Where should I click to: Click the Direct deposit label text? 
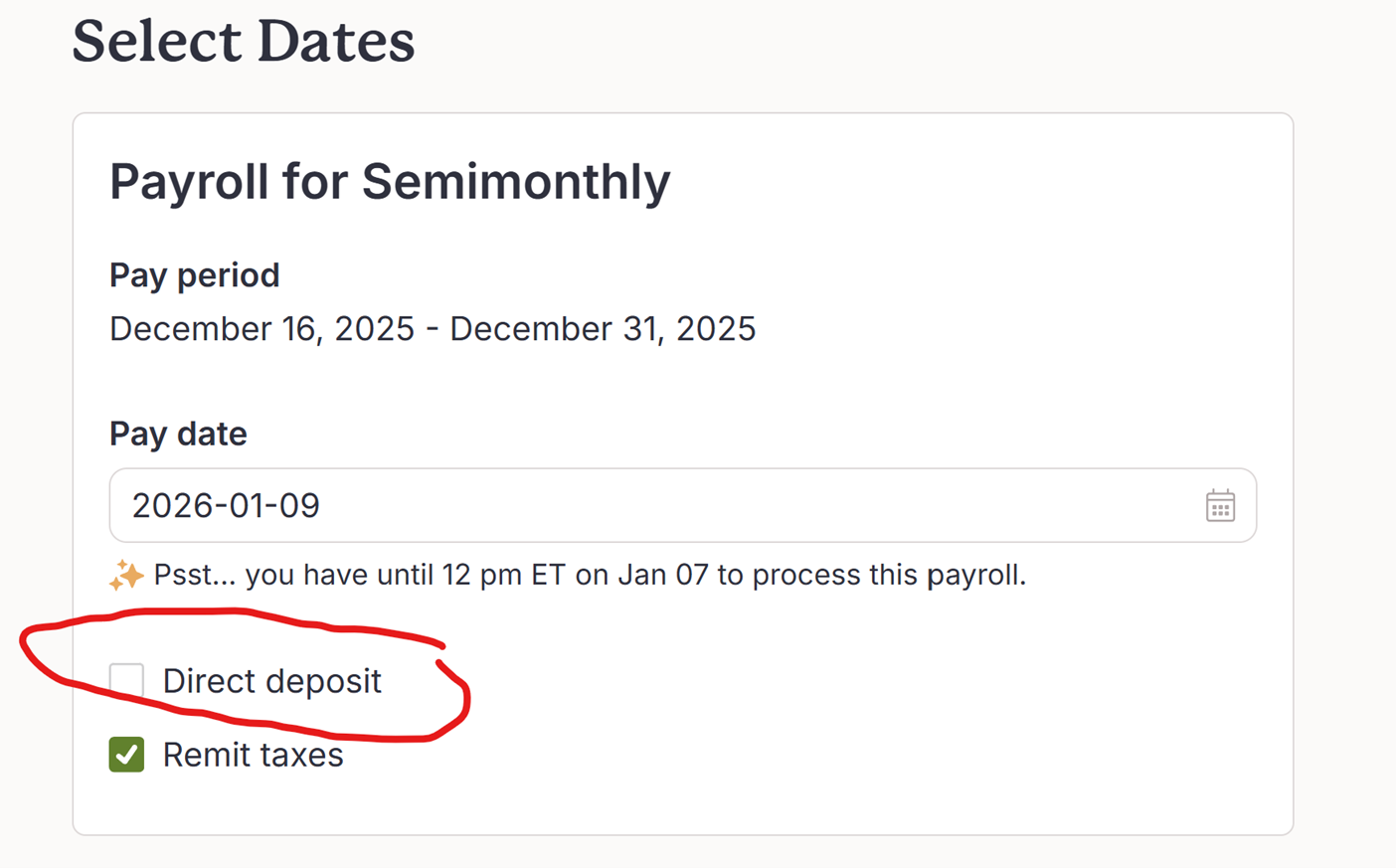tap(271, 681)
